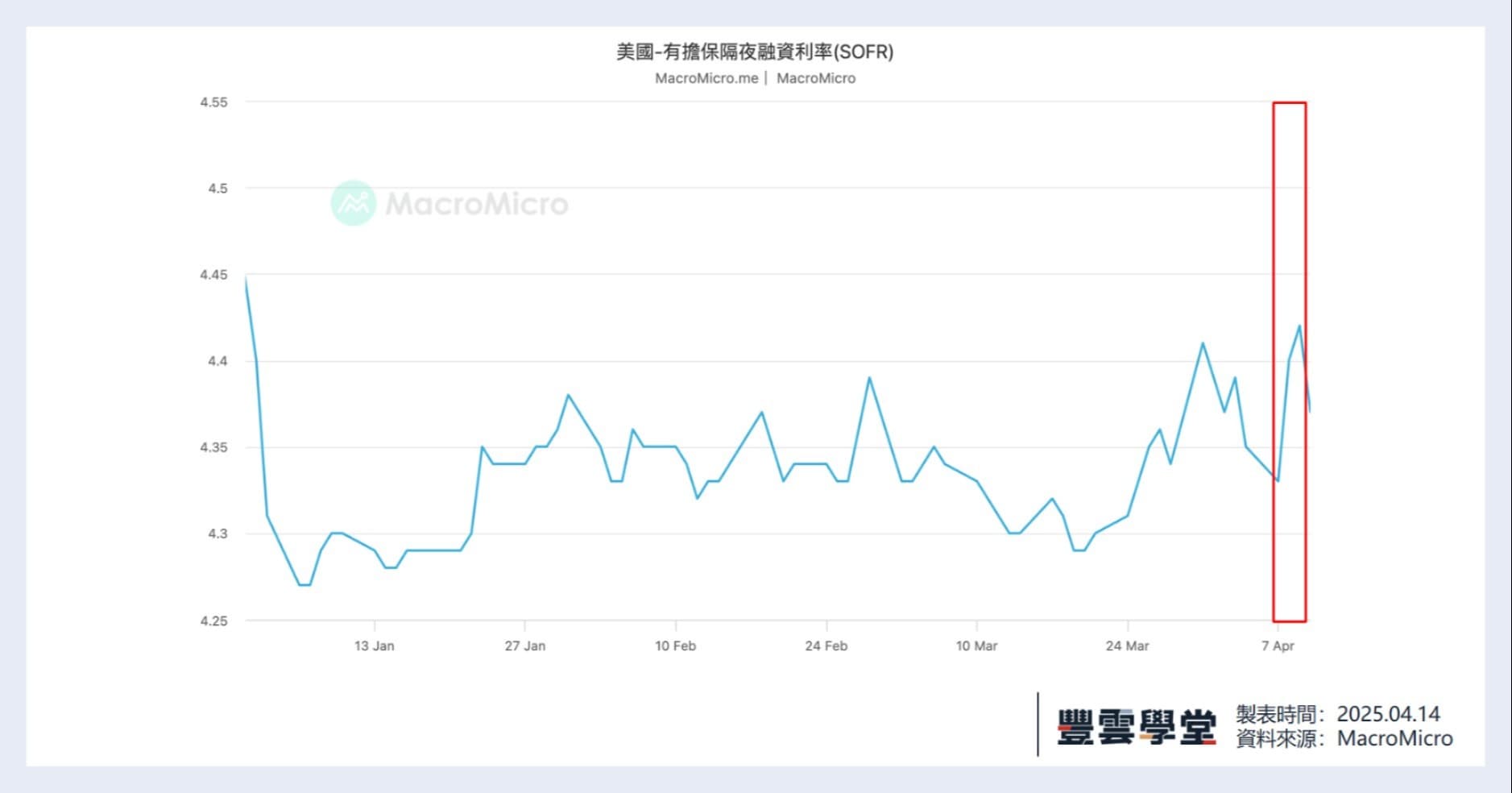Select the 4.4 value on y-axis
1512x793 pixels.
(x=217, y=361)
